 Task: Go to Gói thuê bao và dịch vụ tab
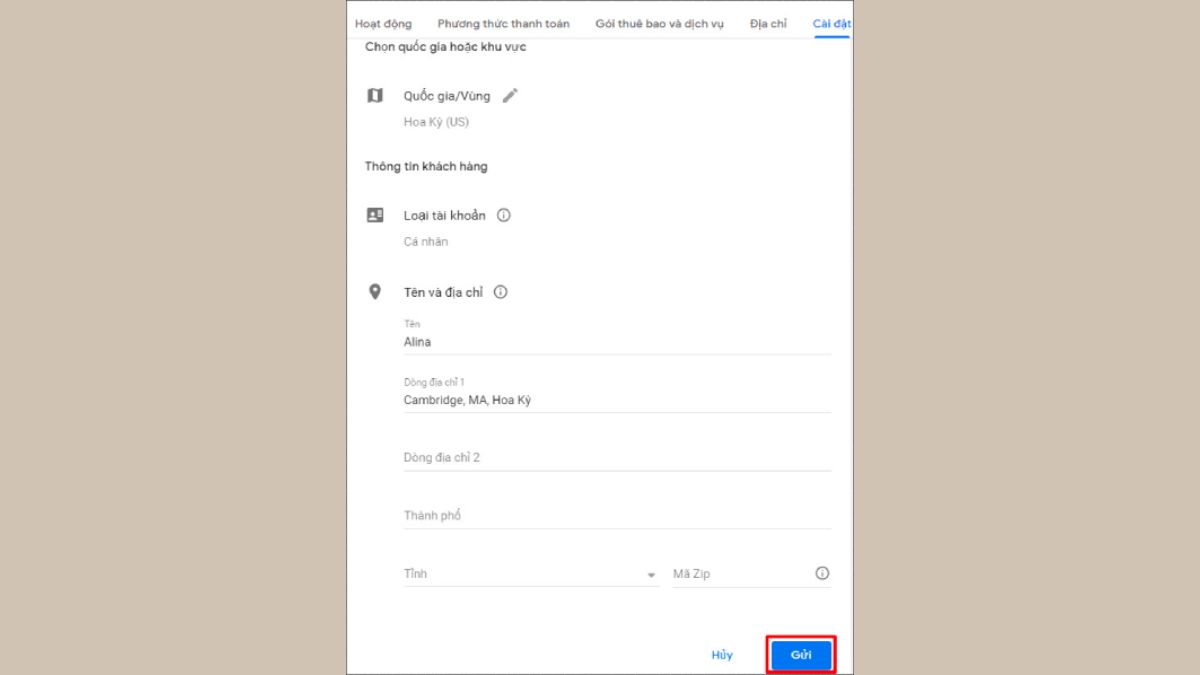659,24
